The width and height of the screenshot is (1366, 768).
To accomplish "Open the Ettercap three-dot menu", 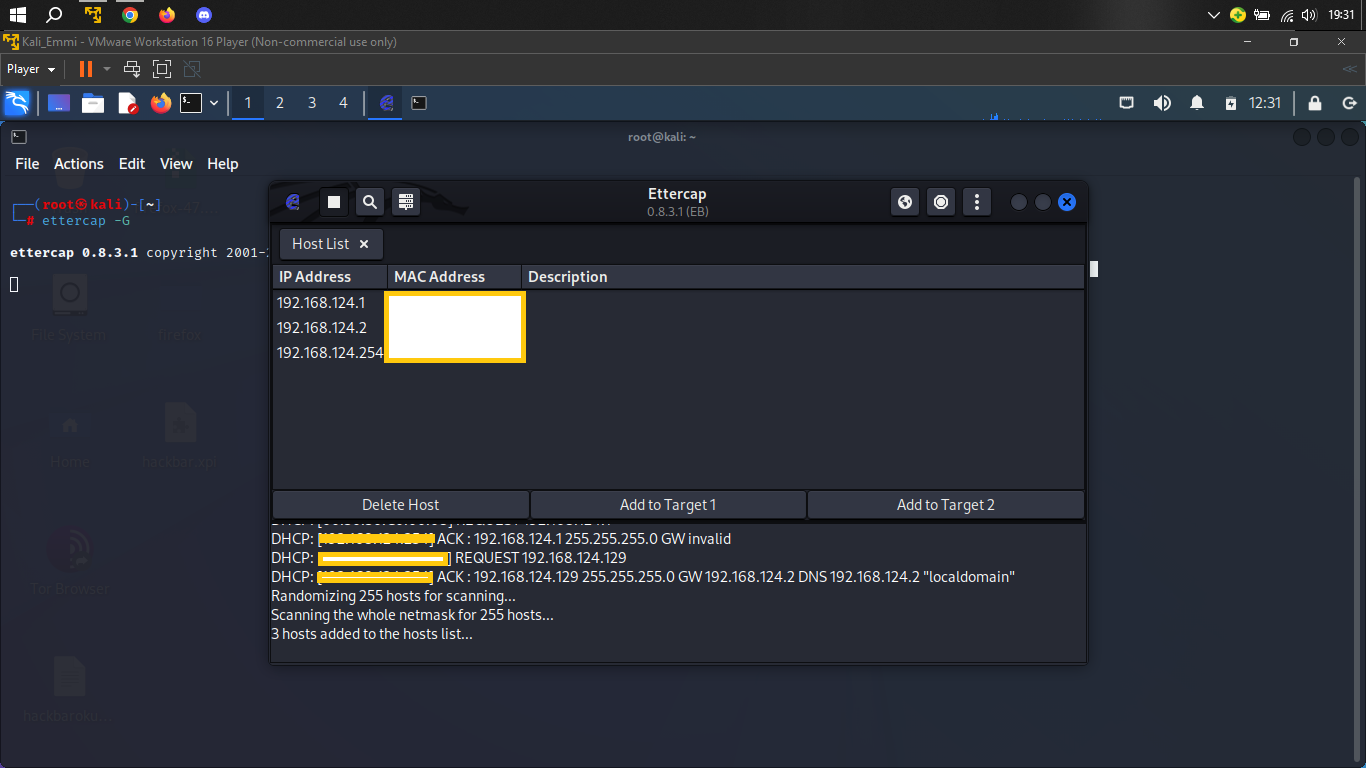I will [x=976, y=202].
